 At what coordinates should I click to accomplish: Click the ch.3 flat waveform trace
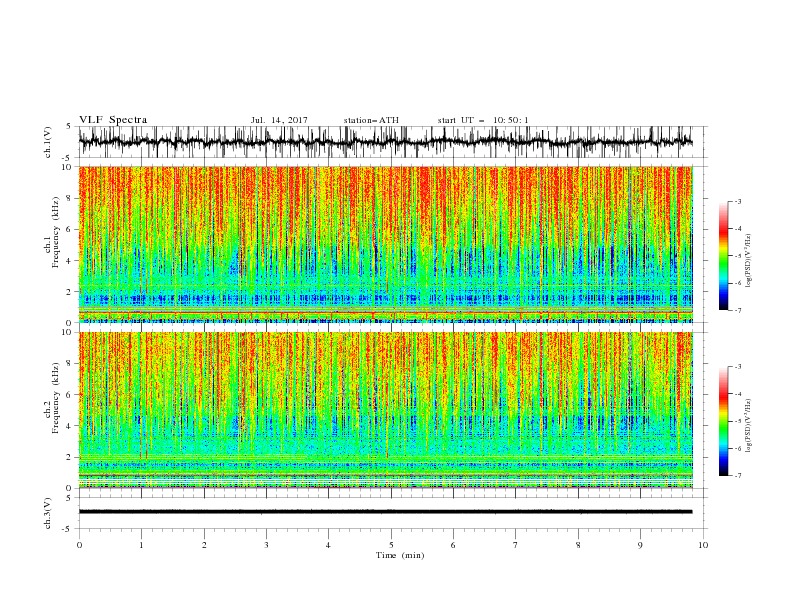tap(386, 512)
